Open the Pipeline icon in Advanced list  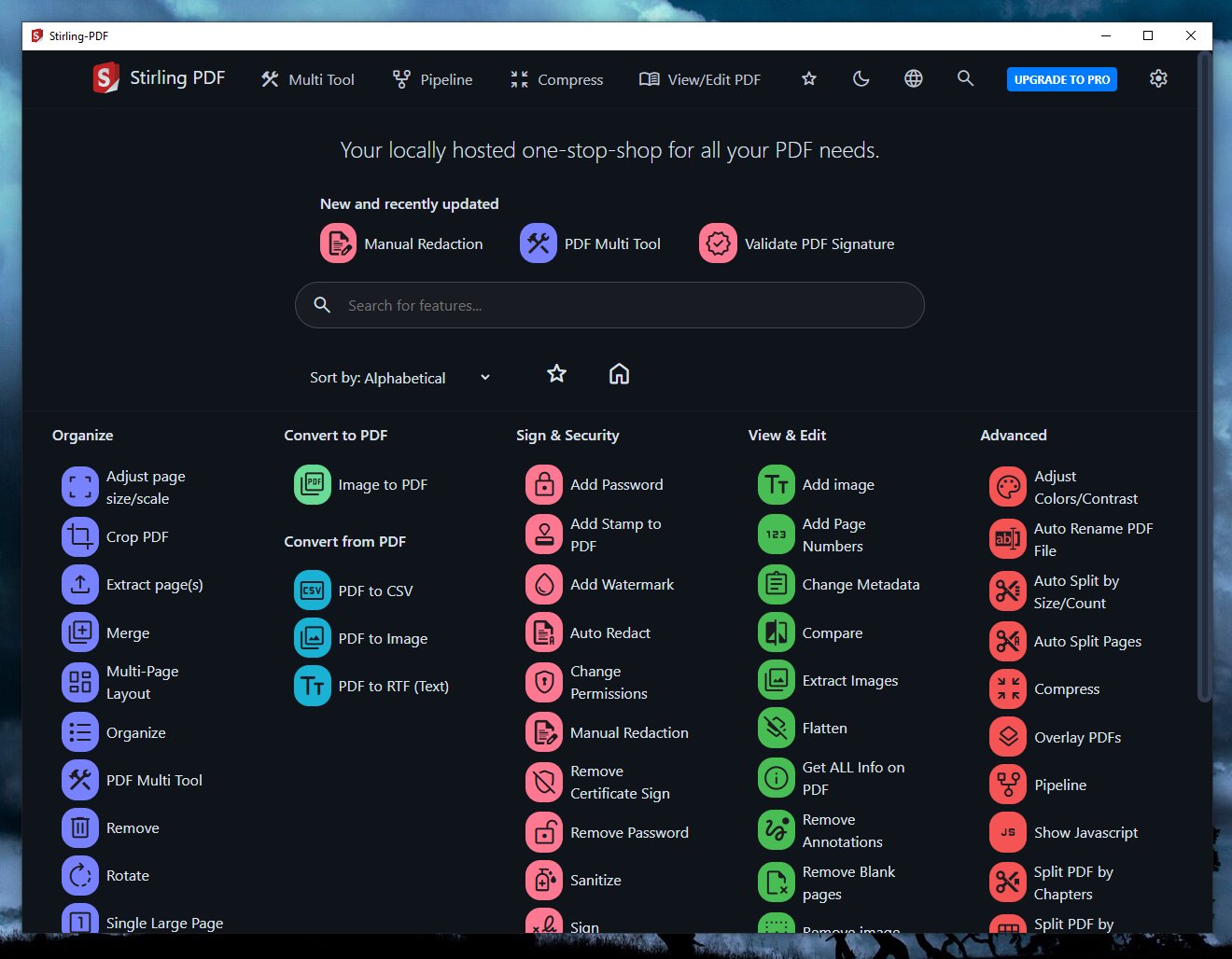(x=1008, y=785)
